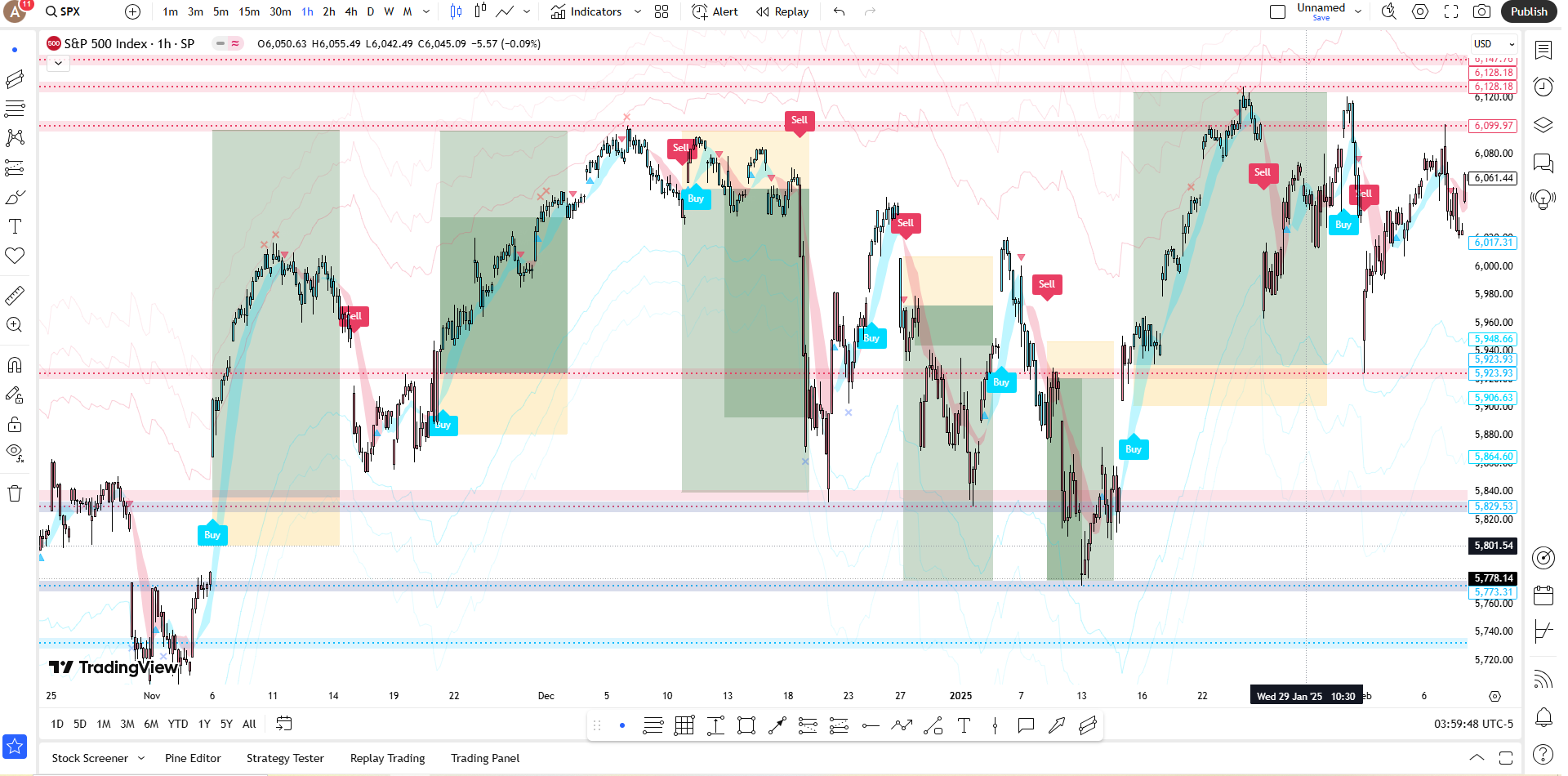
Task: Select the brush drawing tool
Action: 15,197
